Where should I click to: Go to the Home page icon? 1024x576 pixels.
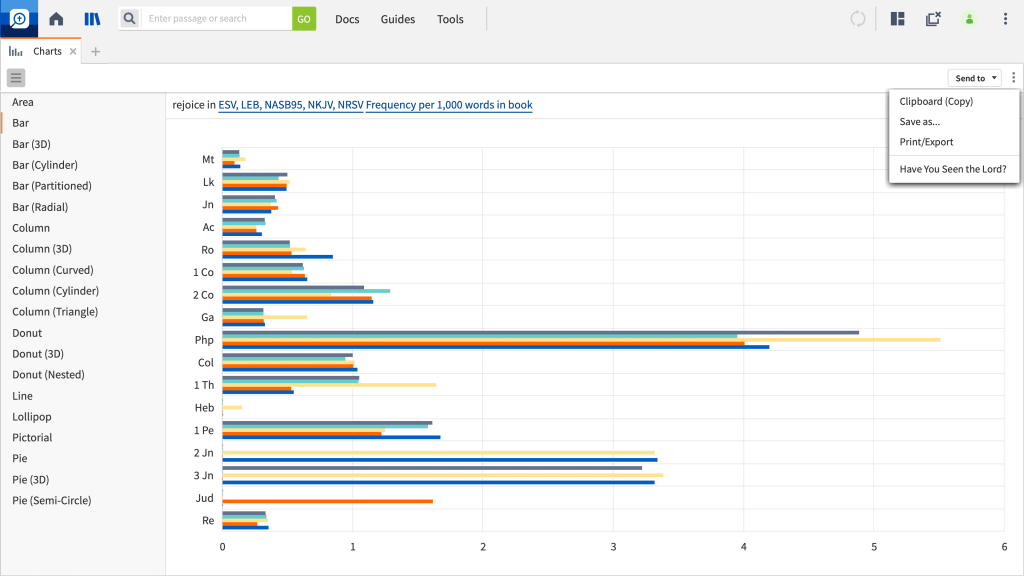click(56, 19)
